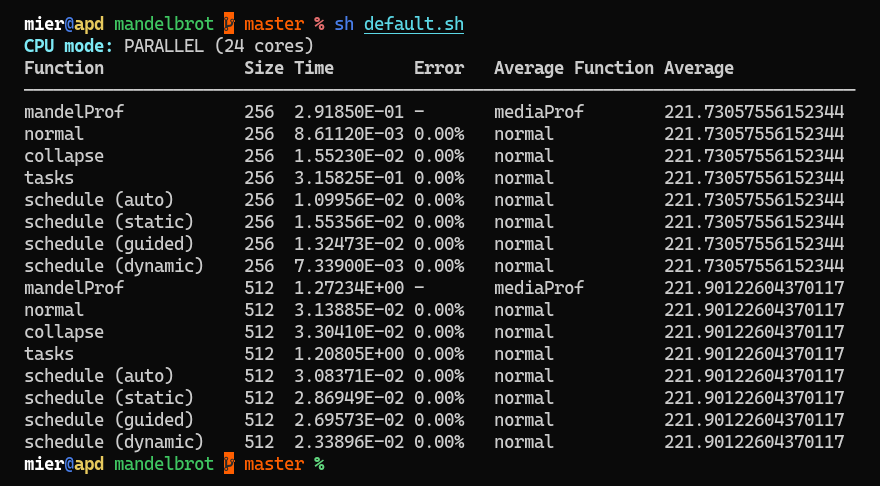Screen dimensions: 880x486
Task: Click the 'Function' column header
Action: [64, 68]
